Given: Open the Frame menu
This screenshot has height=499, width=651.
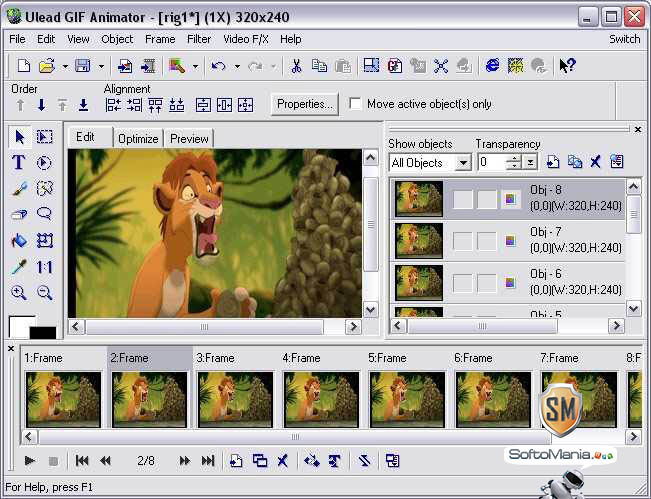Looking at the screenshot, I should tap(160, 39).
